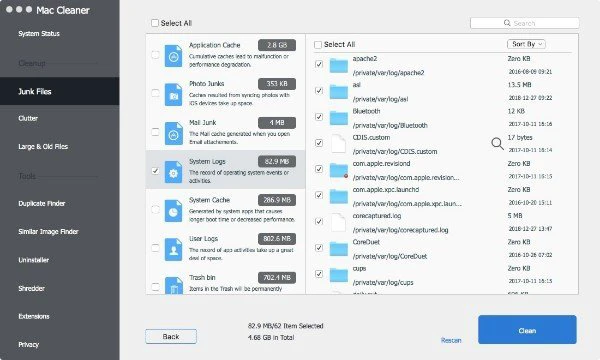The image size is (600, 360).
Task: Click the com.apple.revisiond folder icon
Action: pyautogui.click(x=339, y=170)
